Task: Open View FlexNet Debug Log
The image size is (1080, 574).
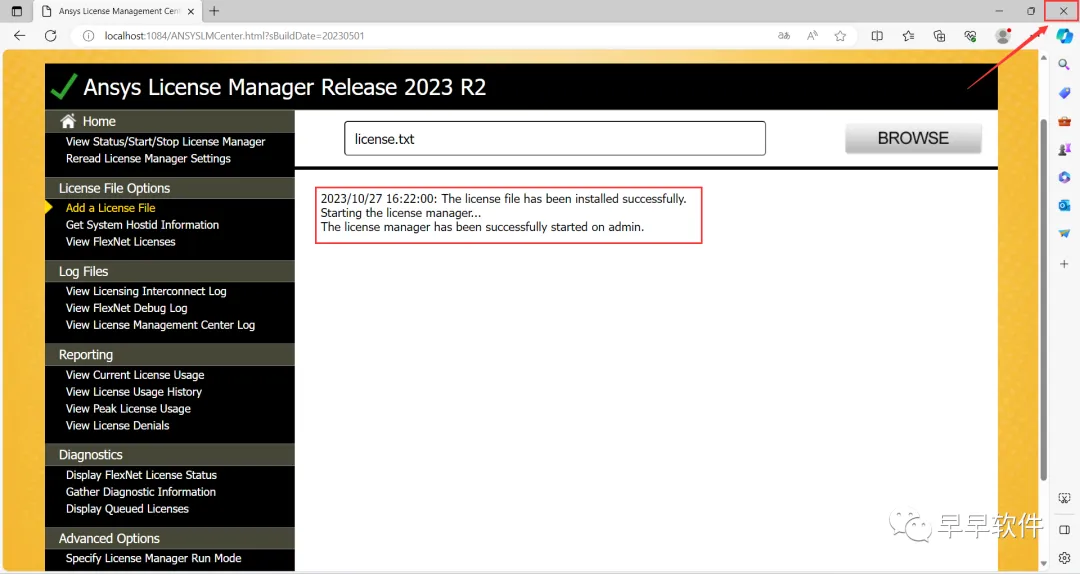Action: [126, 308]
